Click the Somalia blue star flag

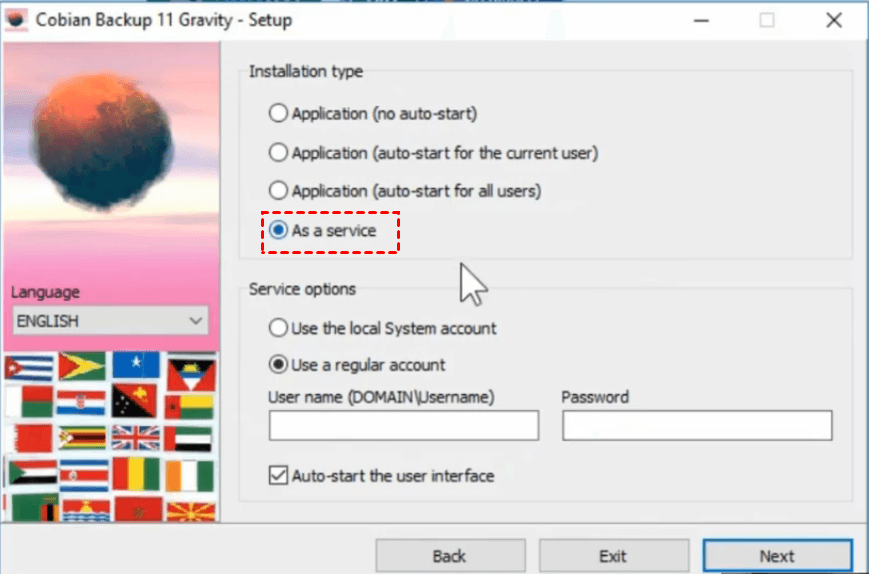(136, 364)
